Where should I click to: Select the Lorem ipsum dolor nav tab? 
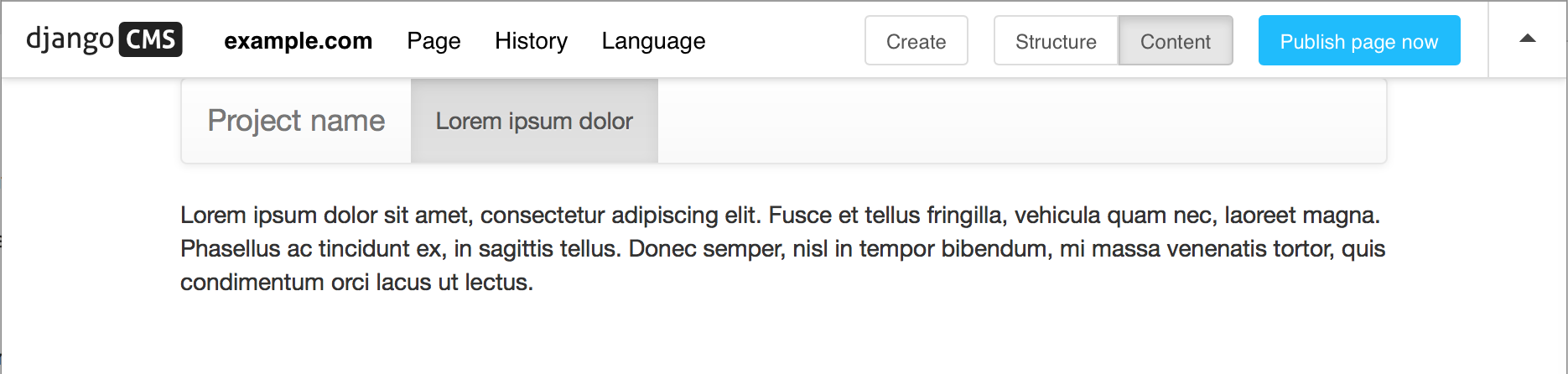click(x=534, y=121)
